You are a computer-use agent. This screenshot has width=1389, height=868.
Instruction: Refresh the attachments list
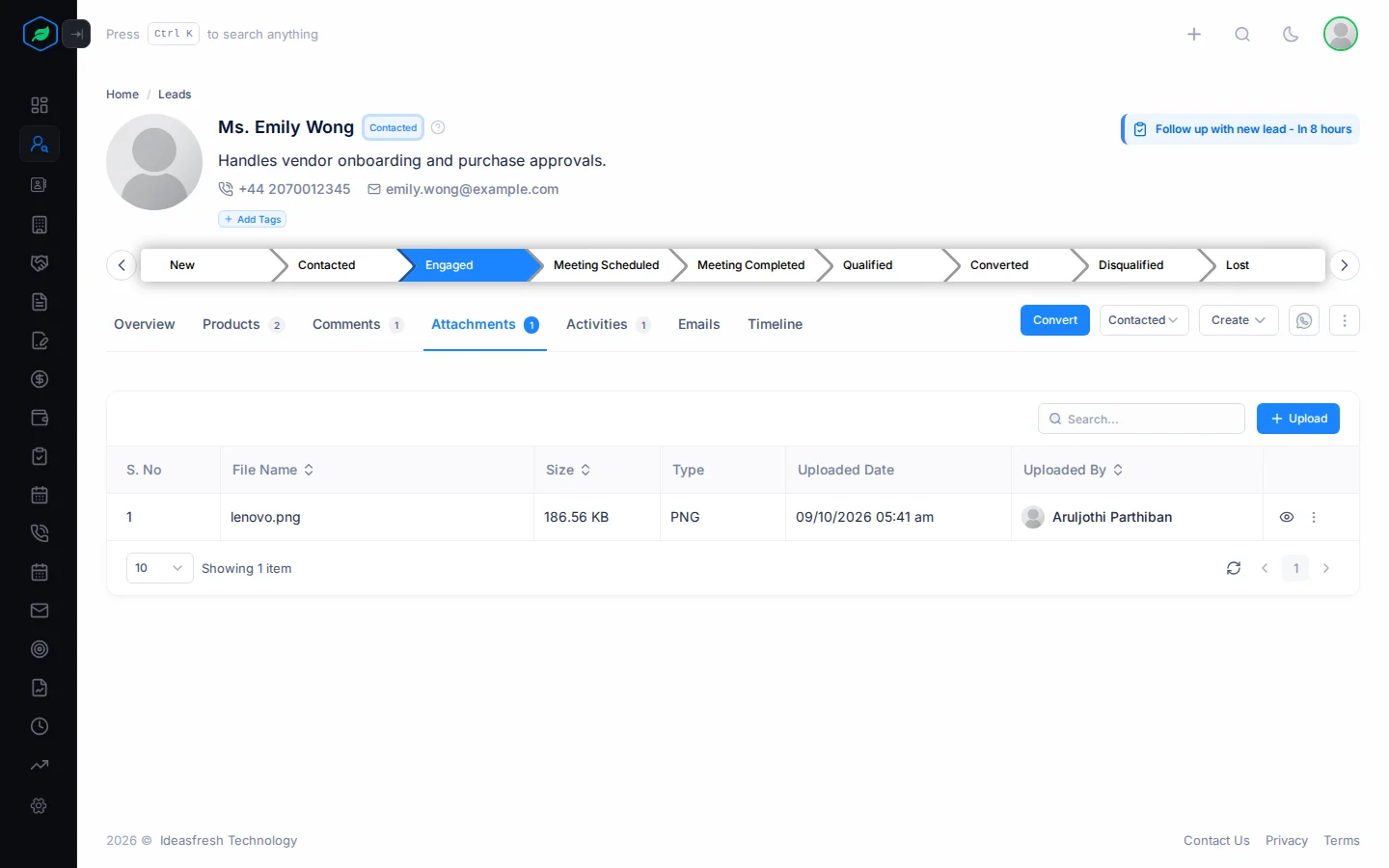(x=1234, y=568)
